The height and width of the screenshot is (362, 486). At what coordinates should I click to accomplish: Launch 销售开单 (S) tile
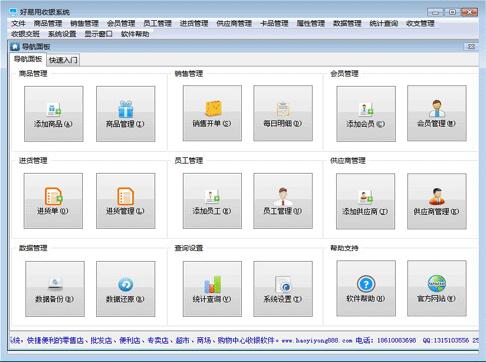point(212,113)
